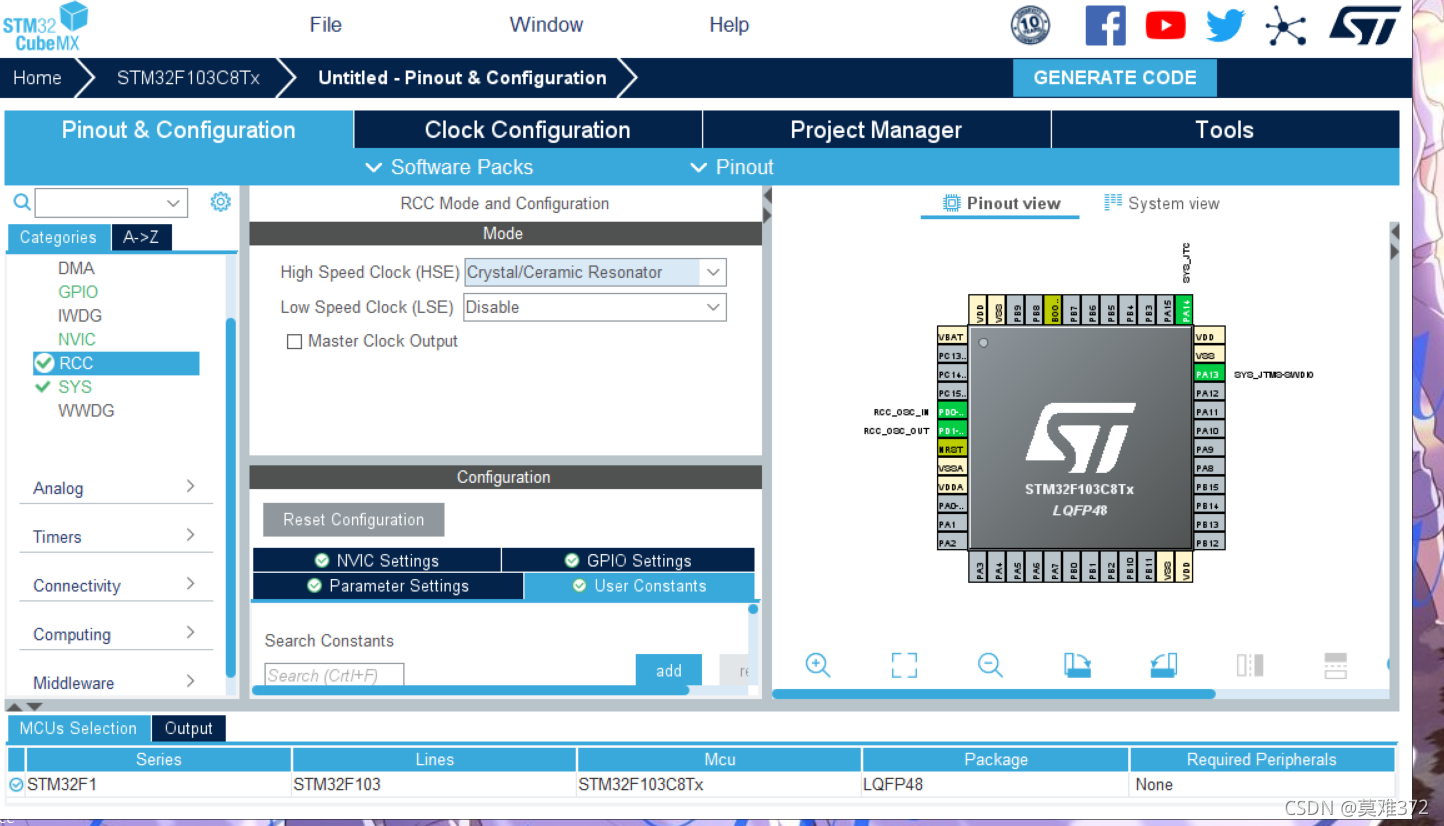
Task: Expand the Computing category
Action: pyautogui.click(x=116, y=635)
